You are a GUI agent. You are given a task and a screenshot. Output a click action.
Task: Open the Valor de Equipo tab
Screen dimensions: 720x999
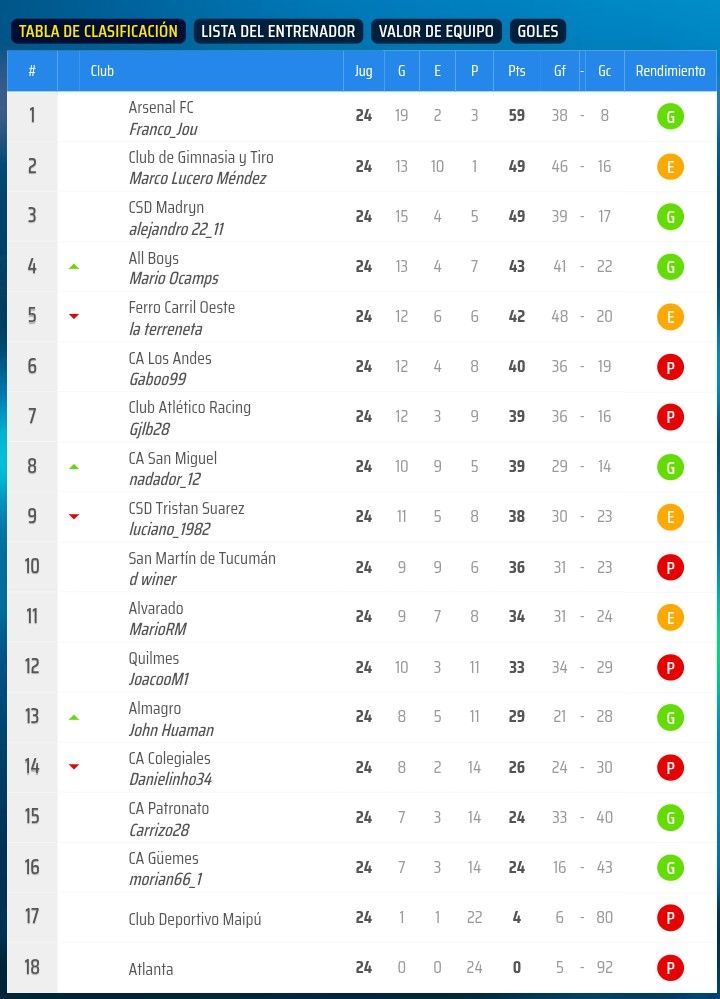(436, 32)
